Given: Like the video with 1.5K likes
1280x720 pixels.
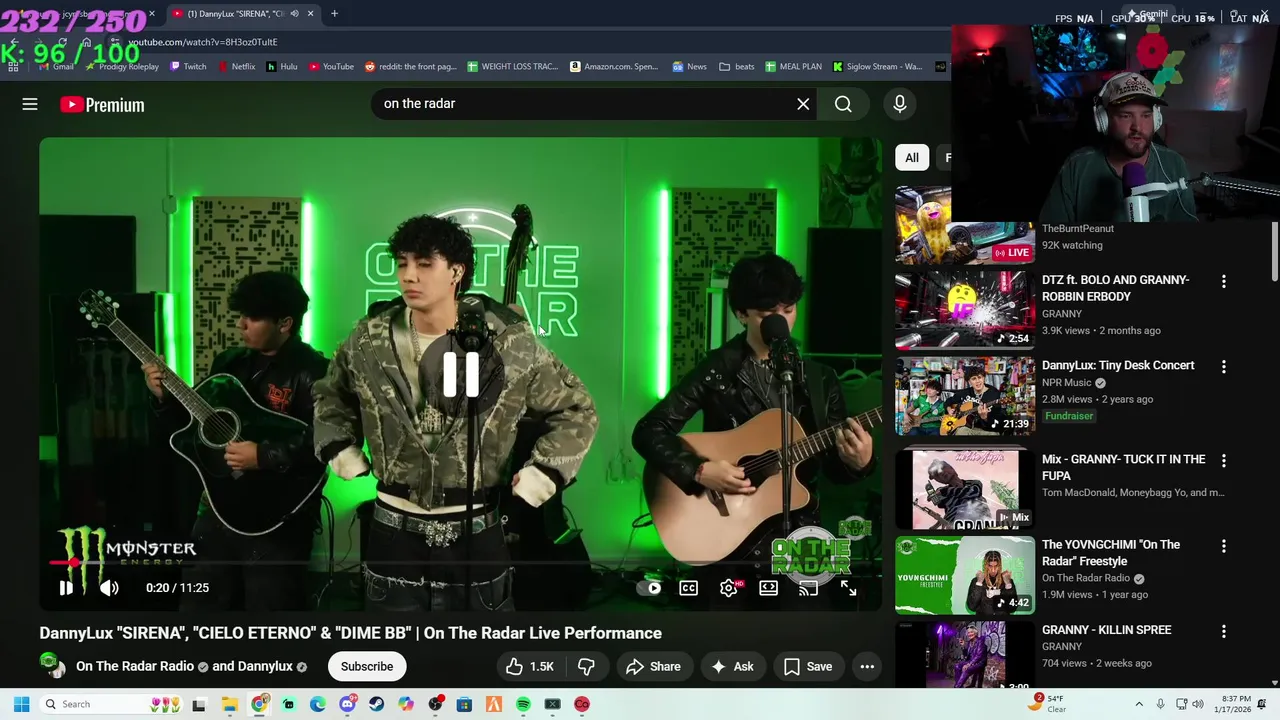Looking at the screenshot, I should click(x=530, y=667).
